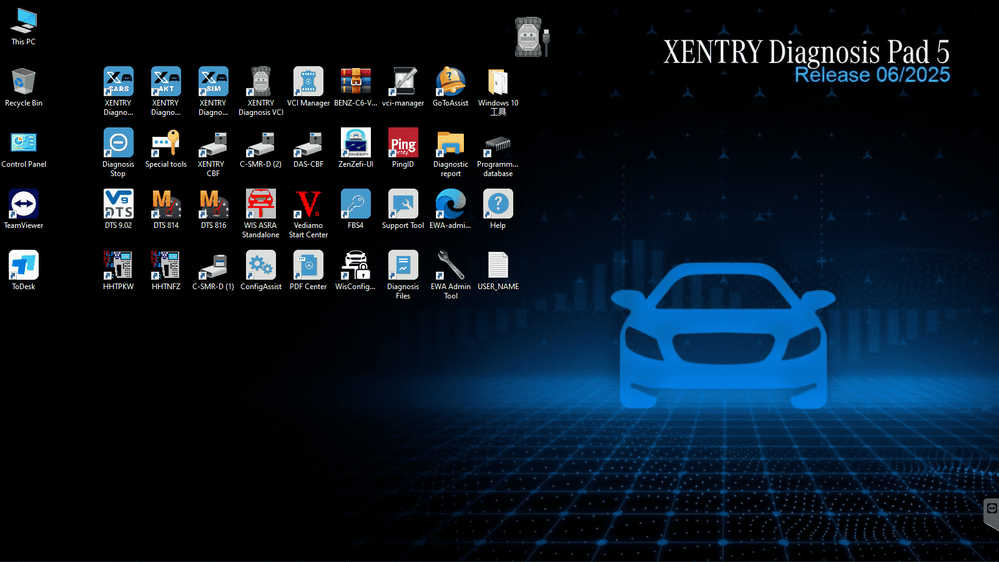Image resolution: width=999 pixels, height=562 pixels.
Task: Open XENTRY Diagnosis Cars icon
Action: [118, 82]
